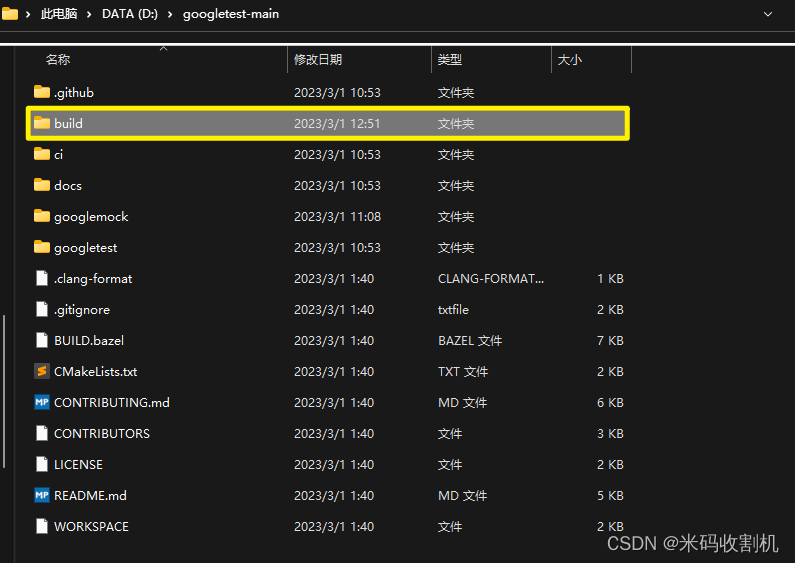Sort by 大小 column header
Image resolution: width=795 pixels, height=563 pixels.
[569, 59]
